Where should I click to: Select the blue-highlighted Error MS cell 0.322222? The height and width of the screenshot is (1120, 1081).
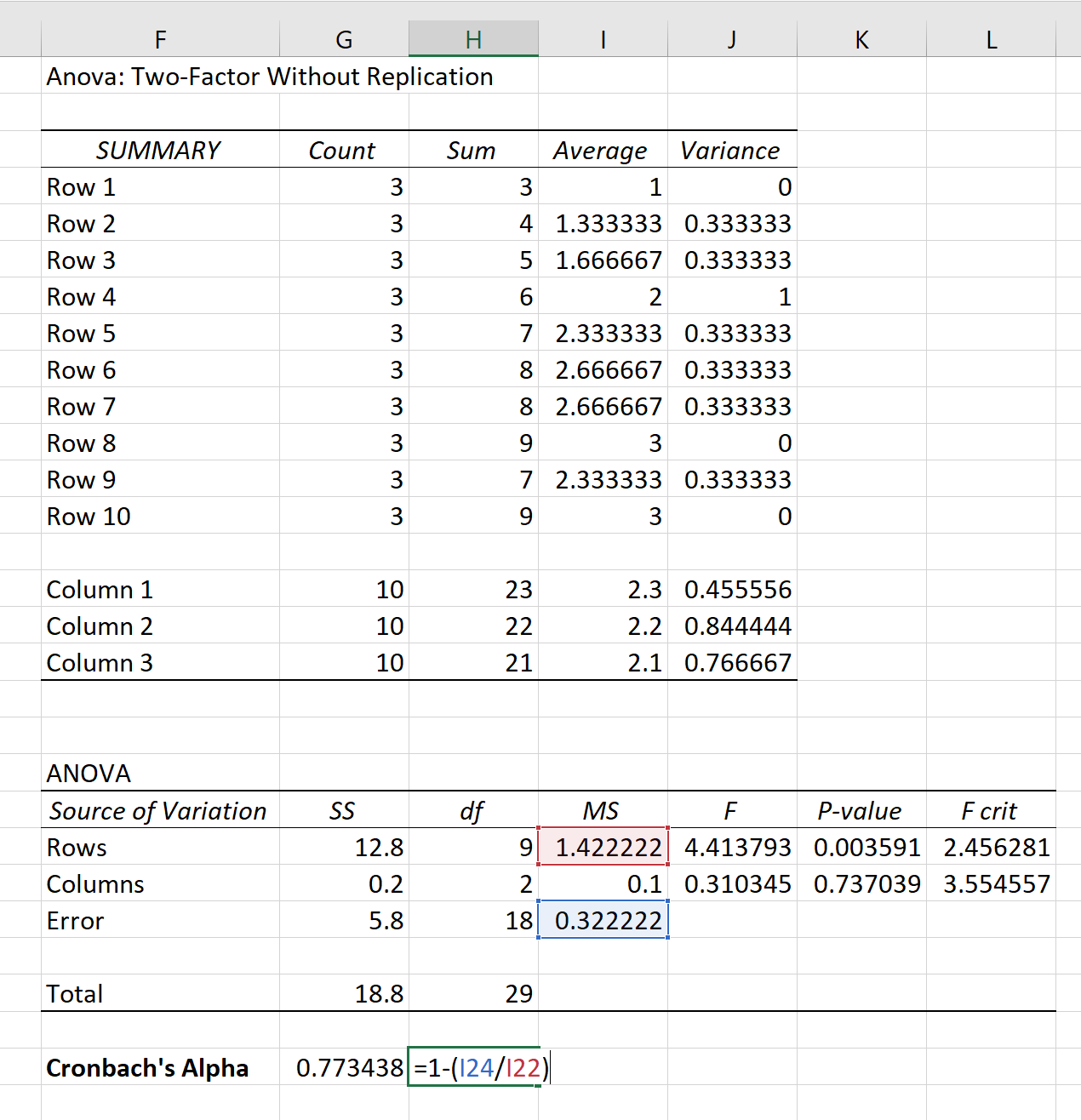[603, 920]
